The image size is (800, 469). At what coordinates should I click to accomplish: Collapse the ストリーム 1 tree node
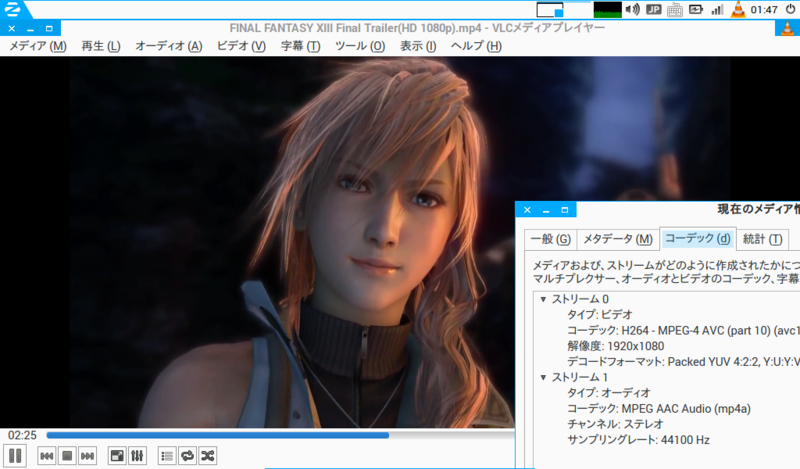coord(543,377)
